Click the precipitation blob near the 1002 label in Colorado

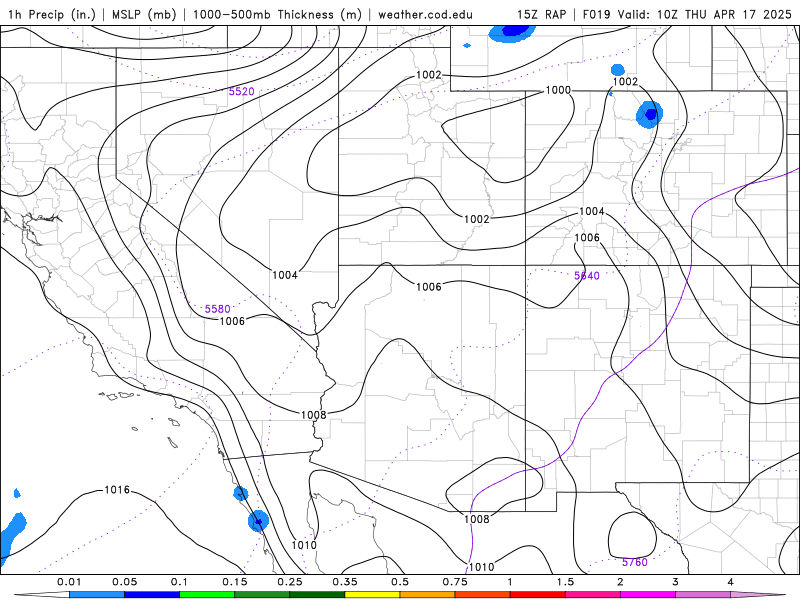(x=649, y=114)
